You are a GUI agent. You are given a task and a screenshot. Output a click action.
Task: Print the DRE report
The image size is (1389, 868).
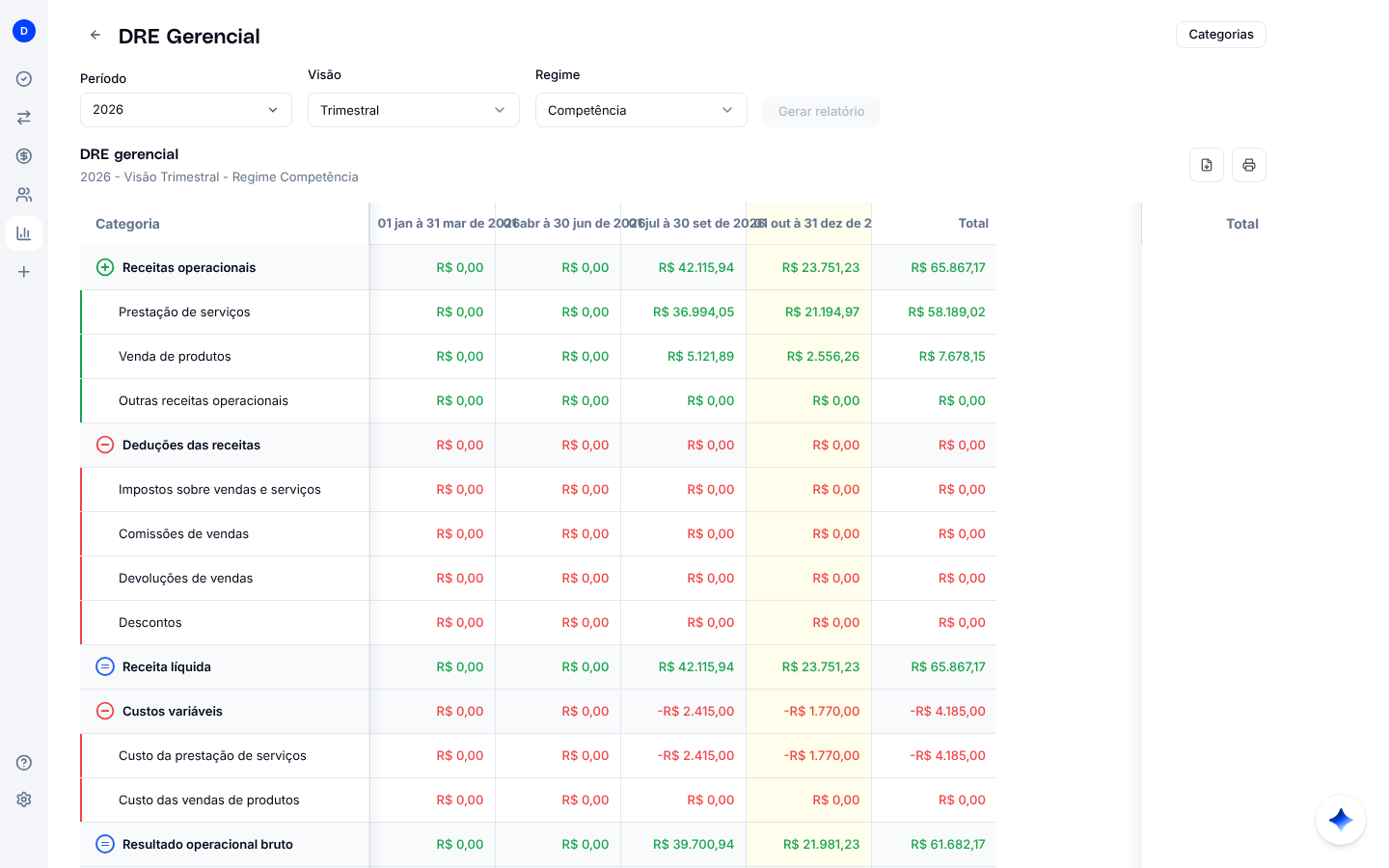point(1249,165)
